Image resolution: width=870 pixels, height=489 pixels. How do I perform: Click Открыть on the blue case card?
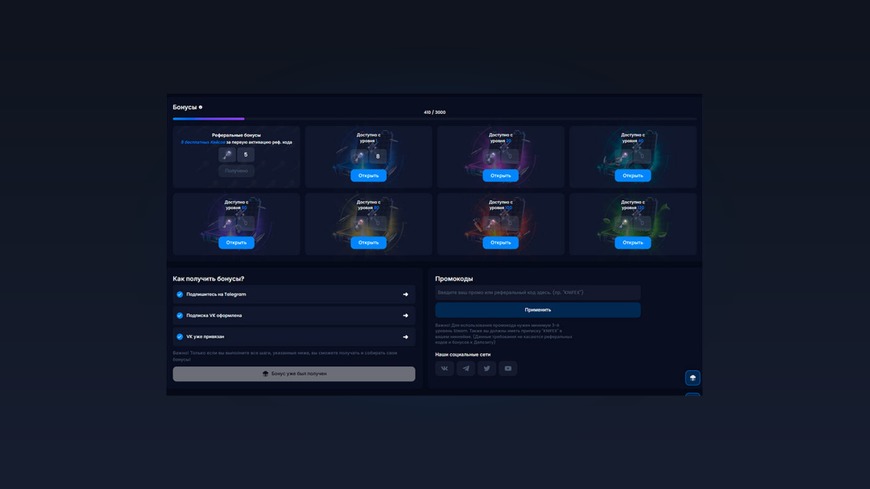click(368, 175)
